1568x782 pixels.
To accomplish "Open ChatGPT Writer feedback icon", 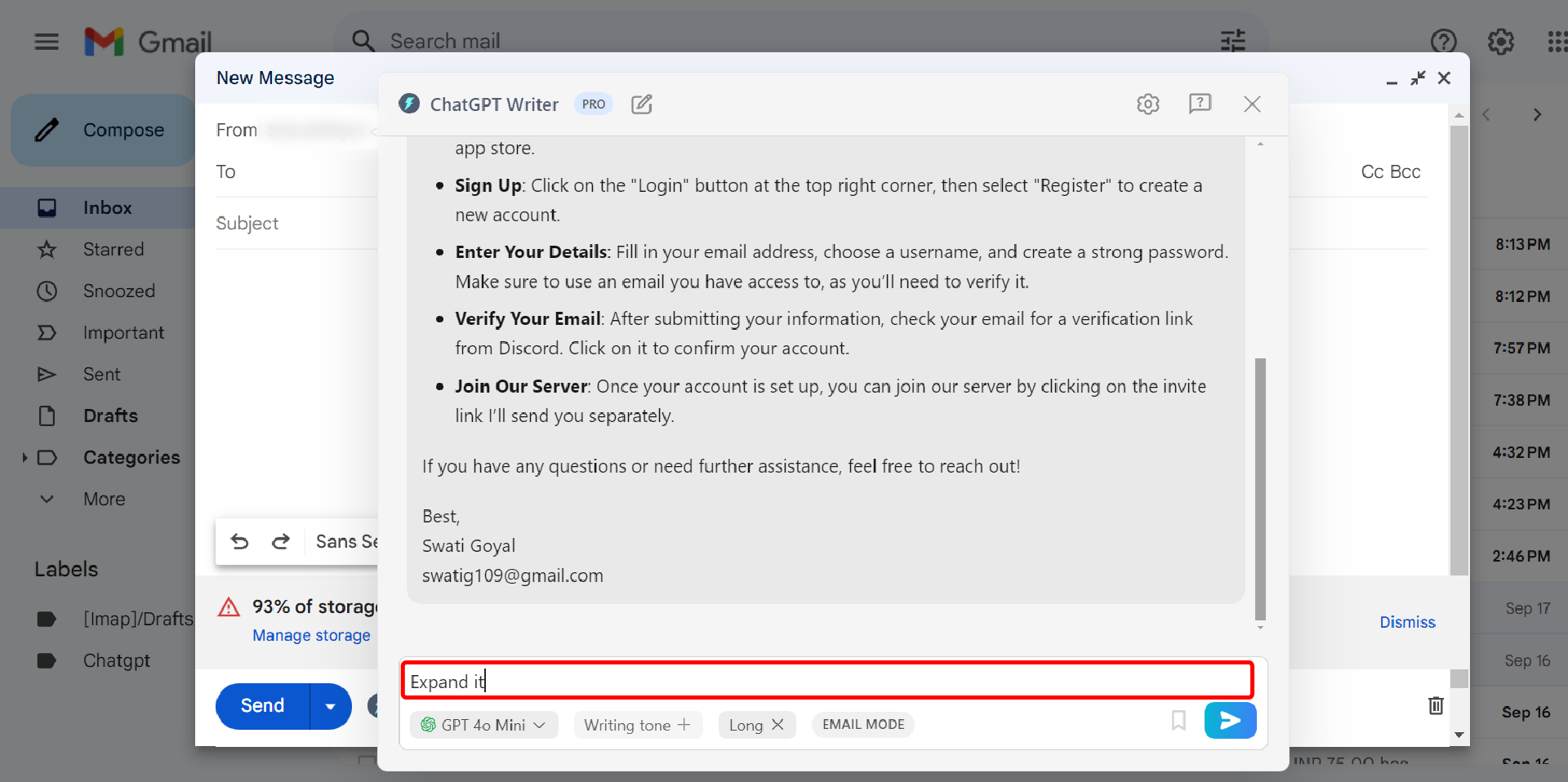I will tap(1200, 104).
